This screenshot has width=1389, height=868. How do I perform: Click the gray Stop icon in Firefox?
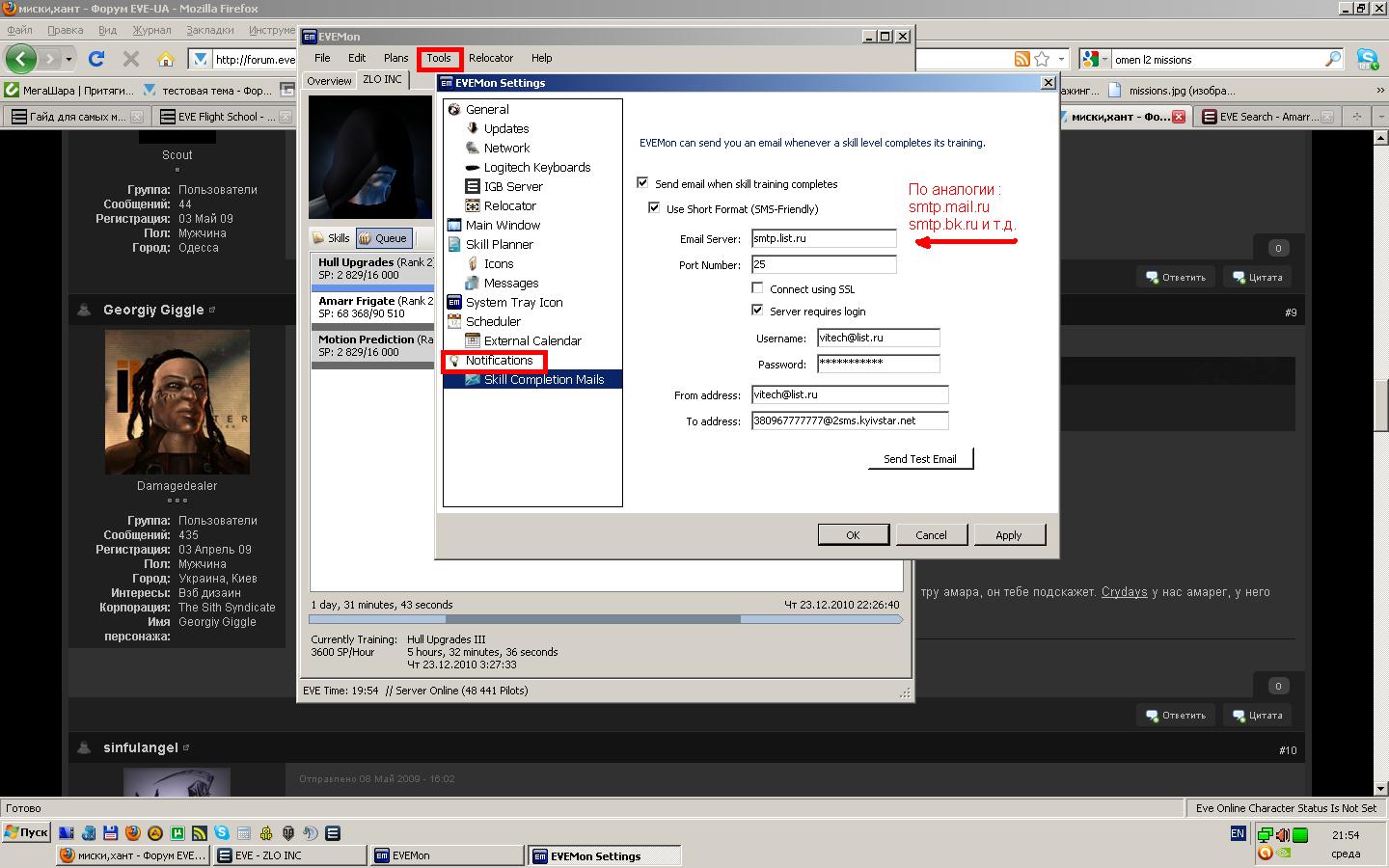click(131, 59)
